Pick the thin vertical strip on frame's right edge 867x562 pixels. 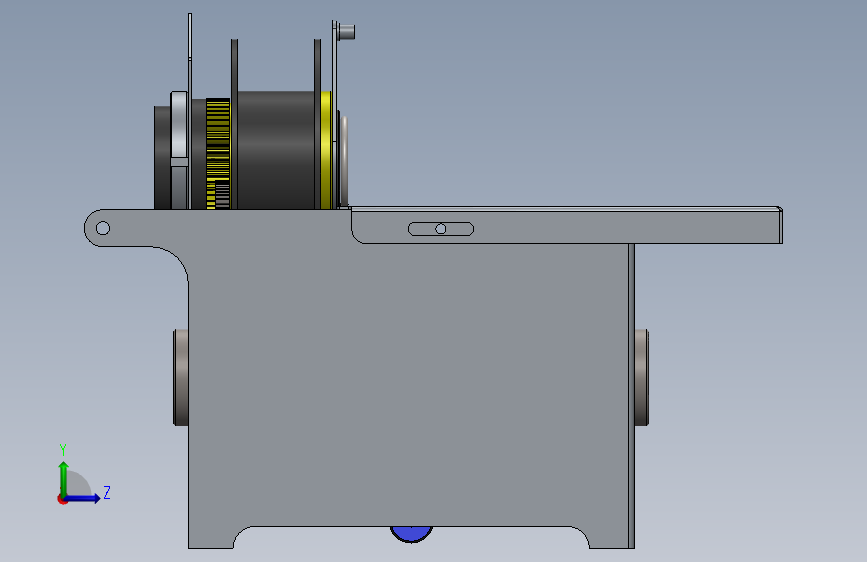[x=631, y=396]
